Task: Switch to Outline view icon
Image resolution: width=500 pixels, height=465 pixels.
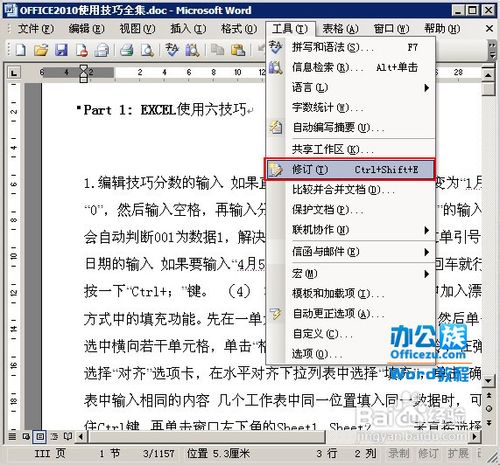Action: coord(54,436)
